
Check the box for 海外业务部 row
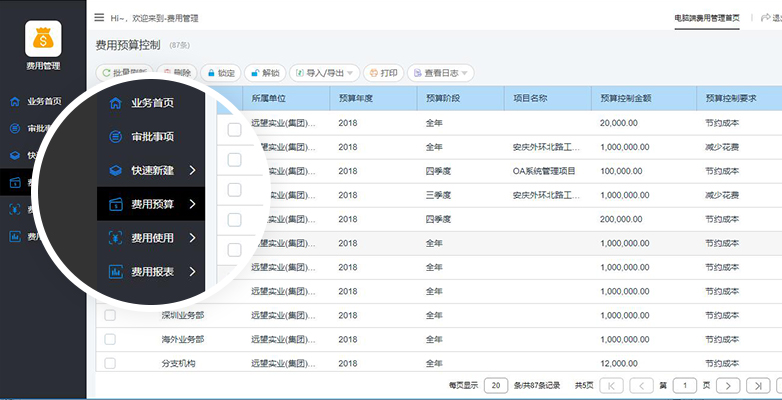pyautogui.click(x=110, y=339)
